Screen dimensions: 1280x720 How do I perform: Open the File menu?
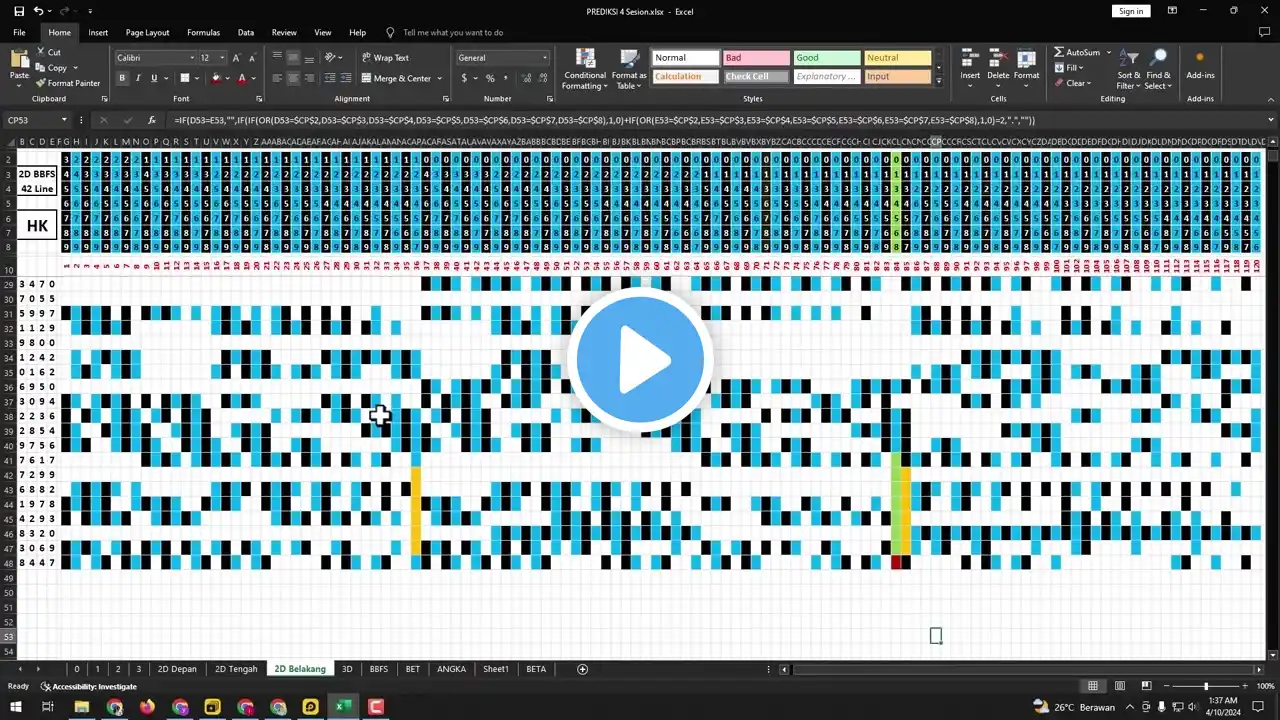click(19, 32)
